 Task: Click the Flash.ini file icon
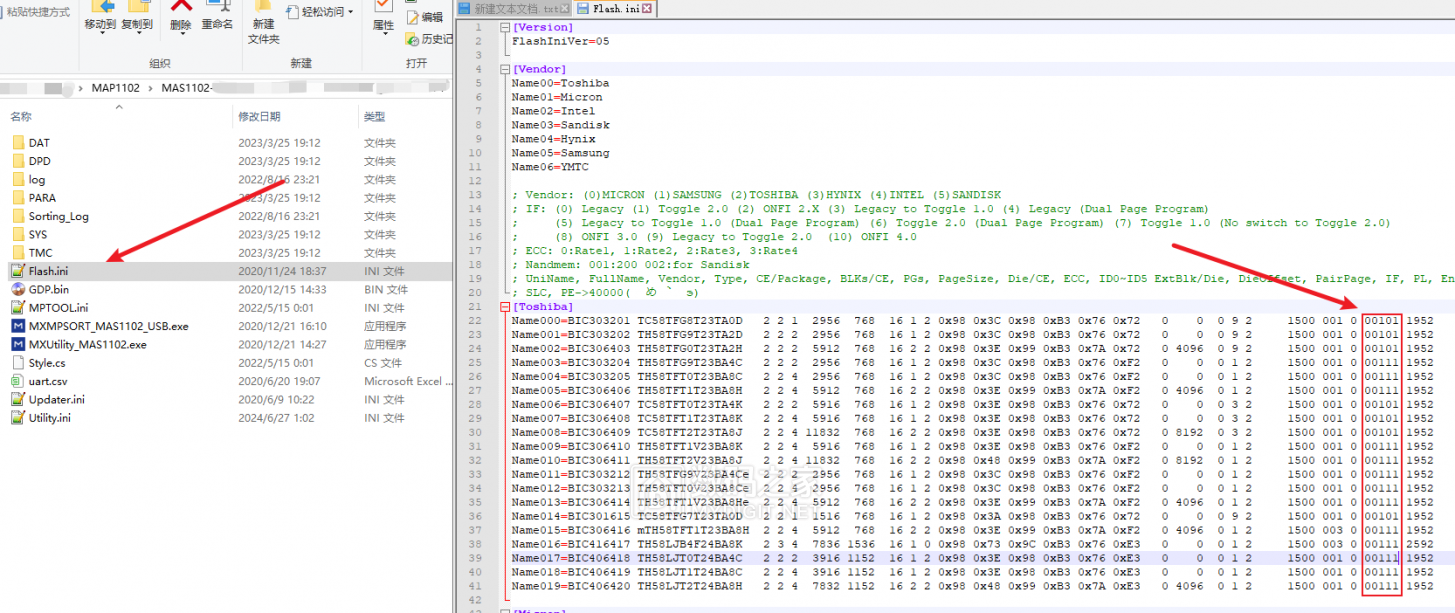[18, 271]
